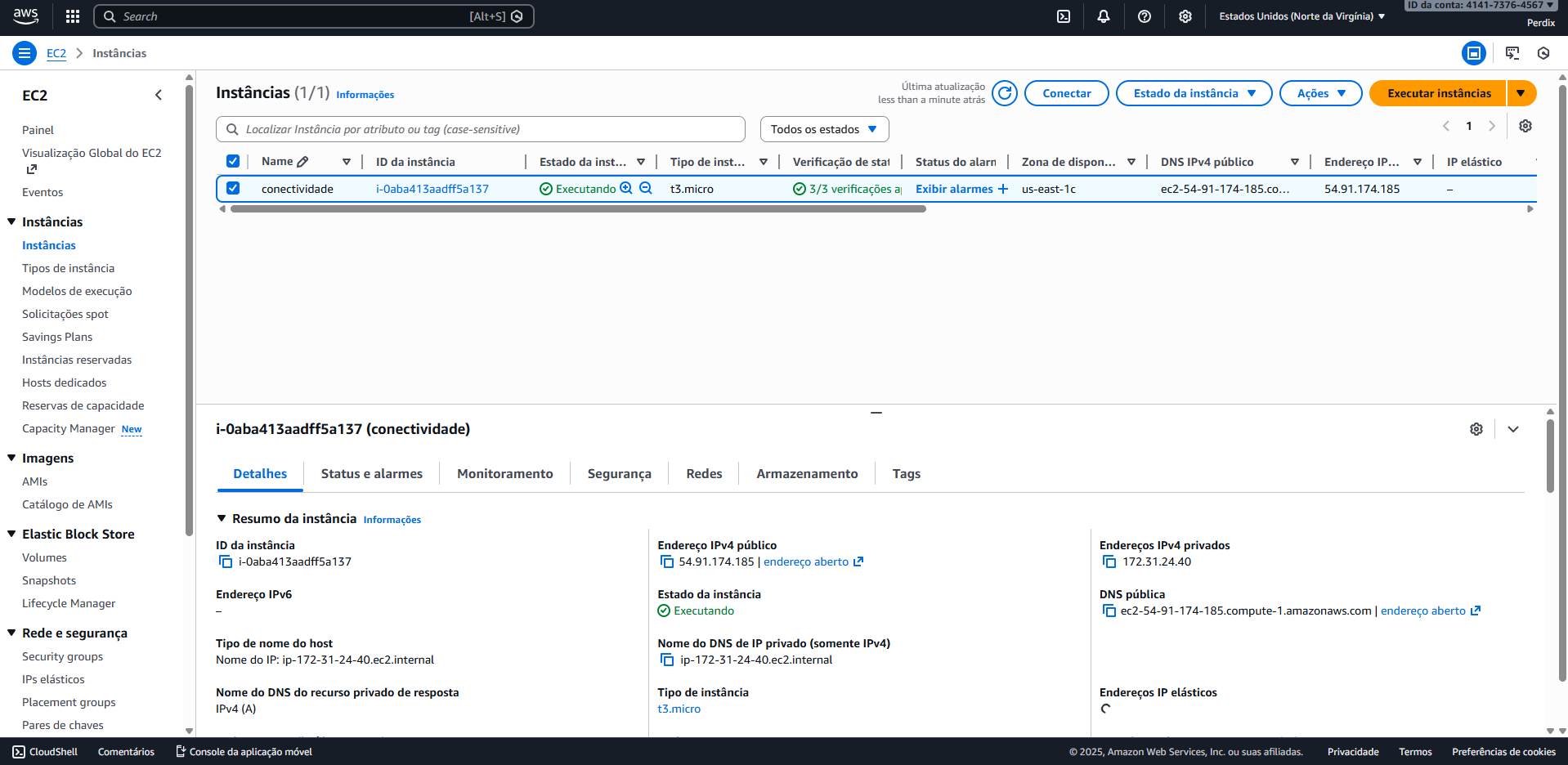This screenshot has height=765, width=1568.
Task: Open the Estado da instância dropdown
Action: click(1194, 93)
